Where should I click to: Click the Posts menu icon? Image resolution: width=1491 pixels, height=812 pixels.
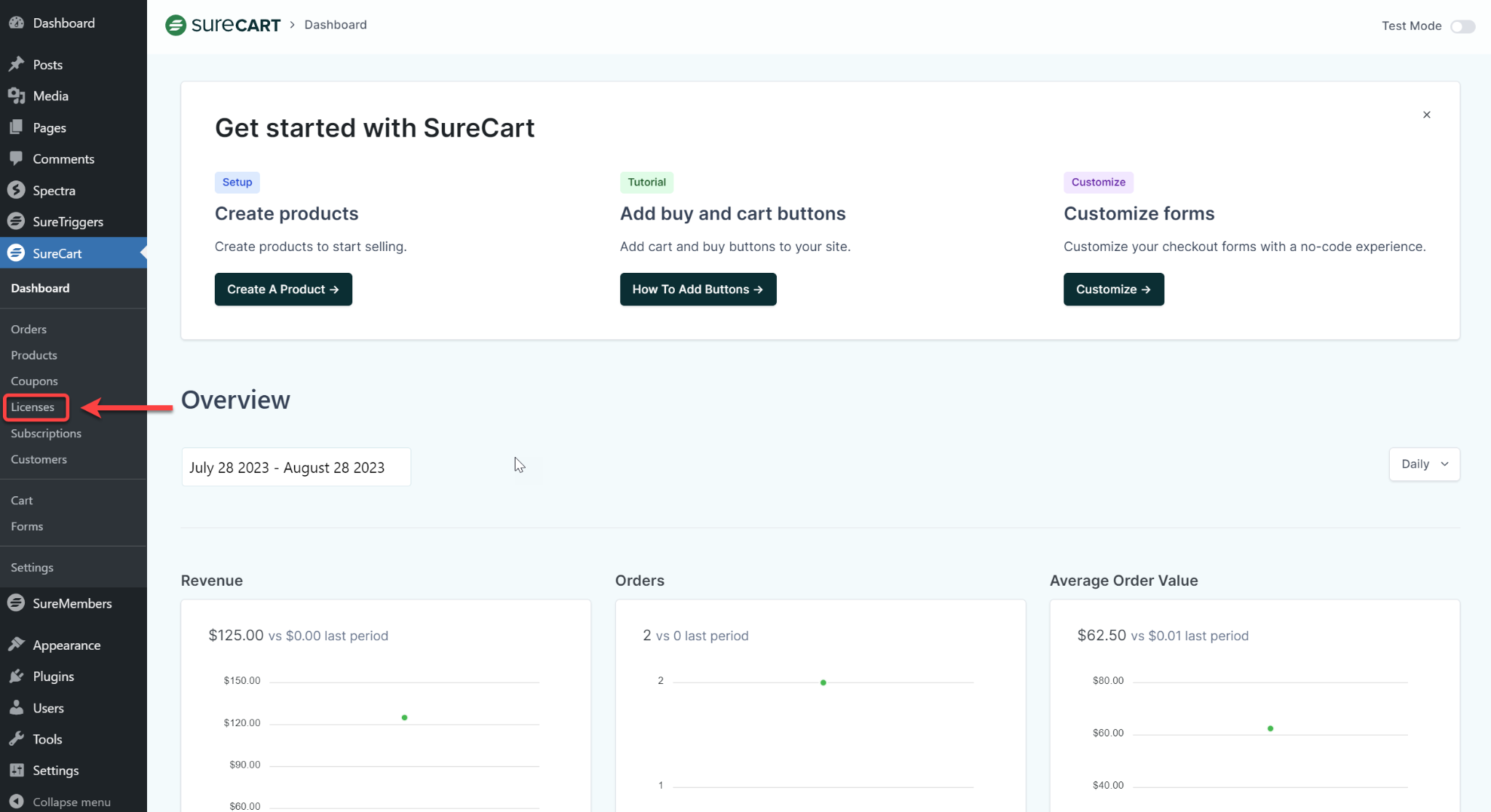[15, 63]
